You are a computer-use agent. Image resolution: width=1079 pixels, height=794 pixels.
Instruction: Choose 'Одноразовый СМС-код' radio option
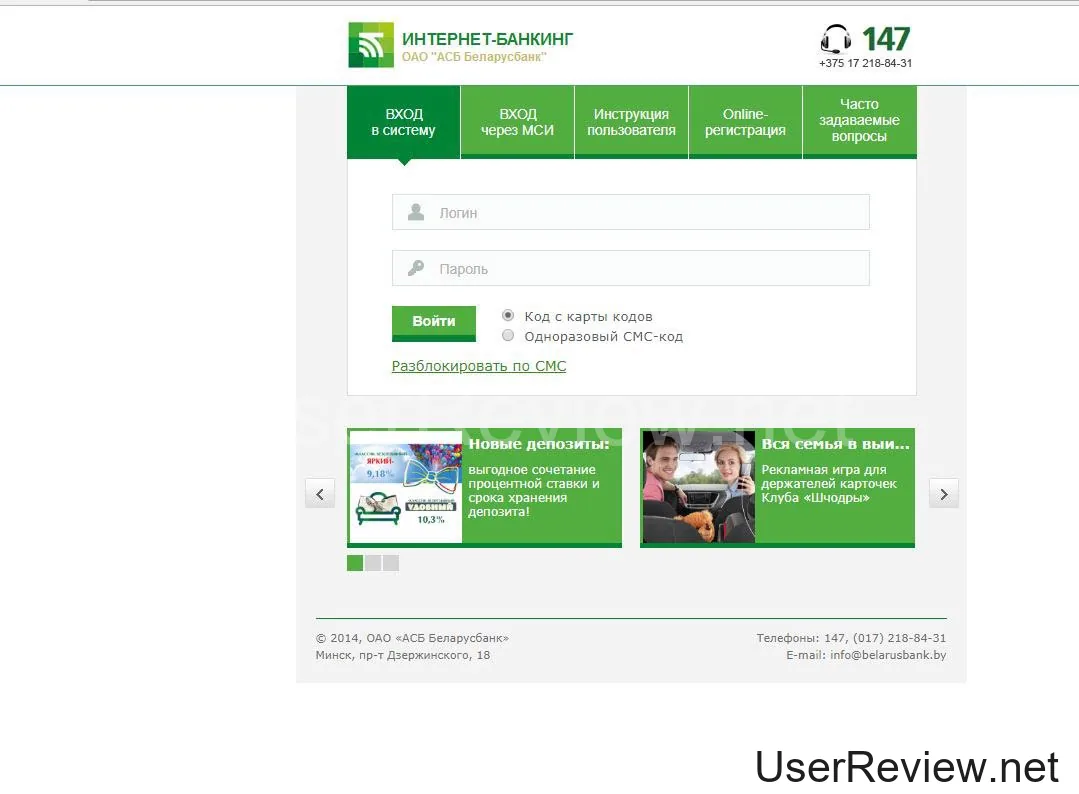click(508, 336)
